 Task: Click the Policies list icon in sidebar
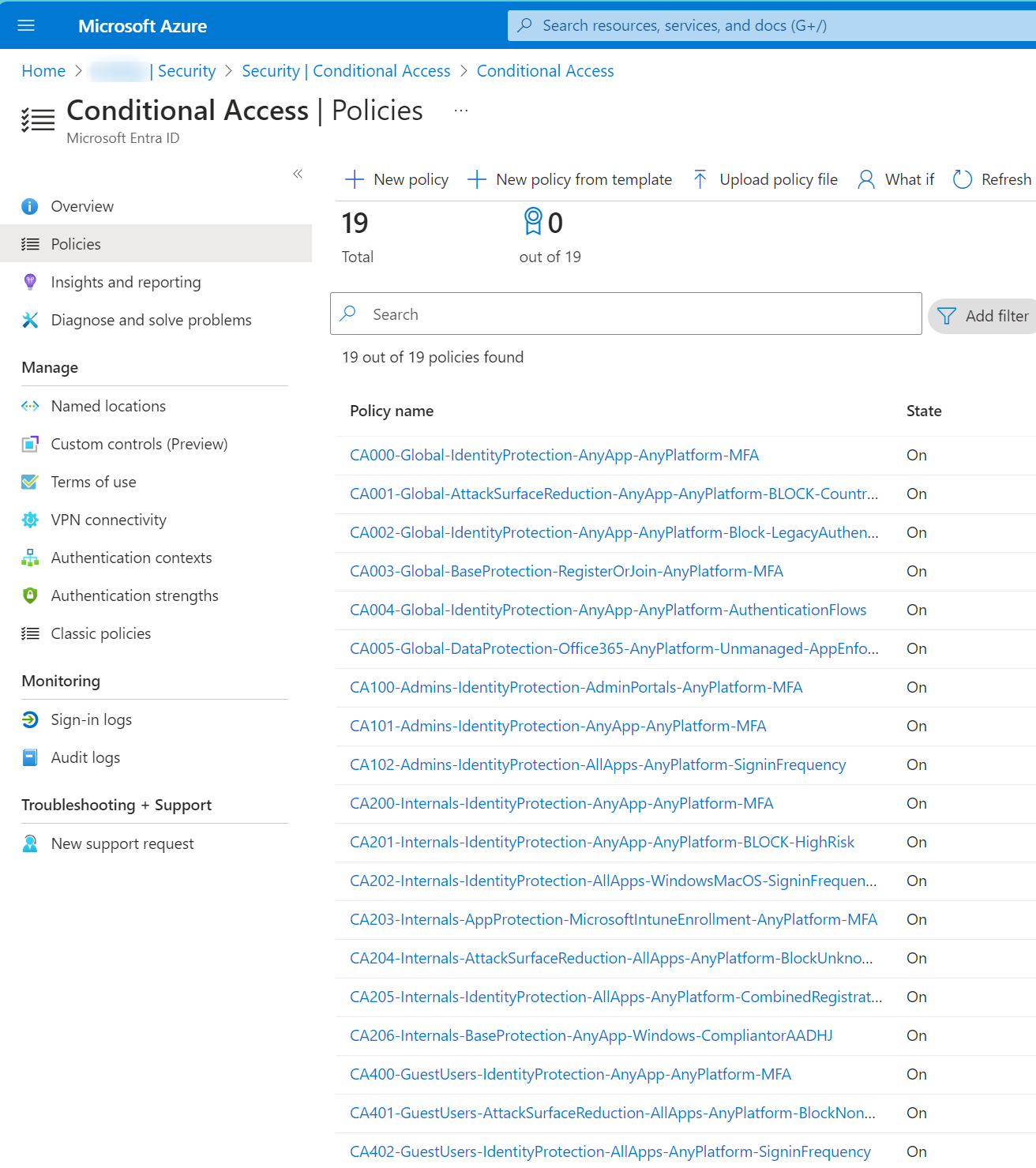click(30, 244)
